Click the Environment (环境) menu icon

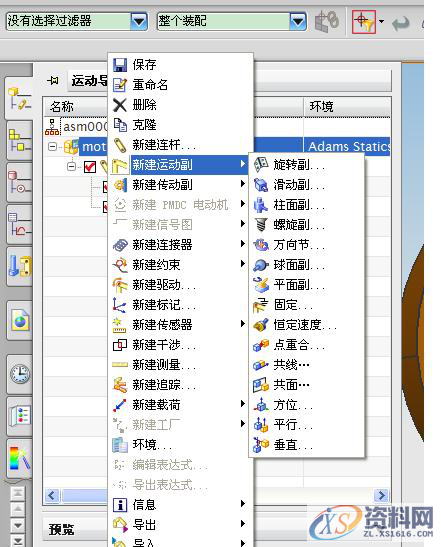[x=120, y=445]
